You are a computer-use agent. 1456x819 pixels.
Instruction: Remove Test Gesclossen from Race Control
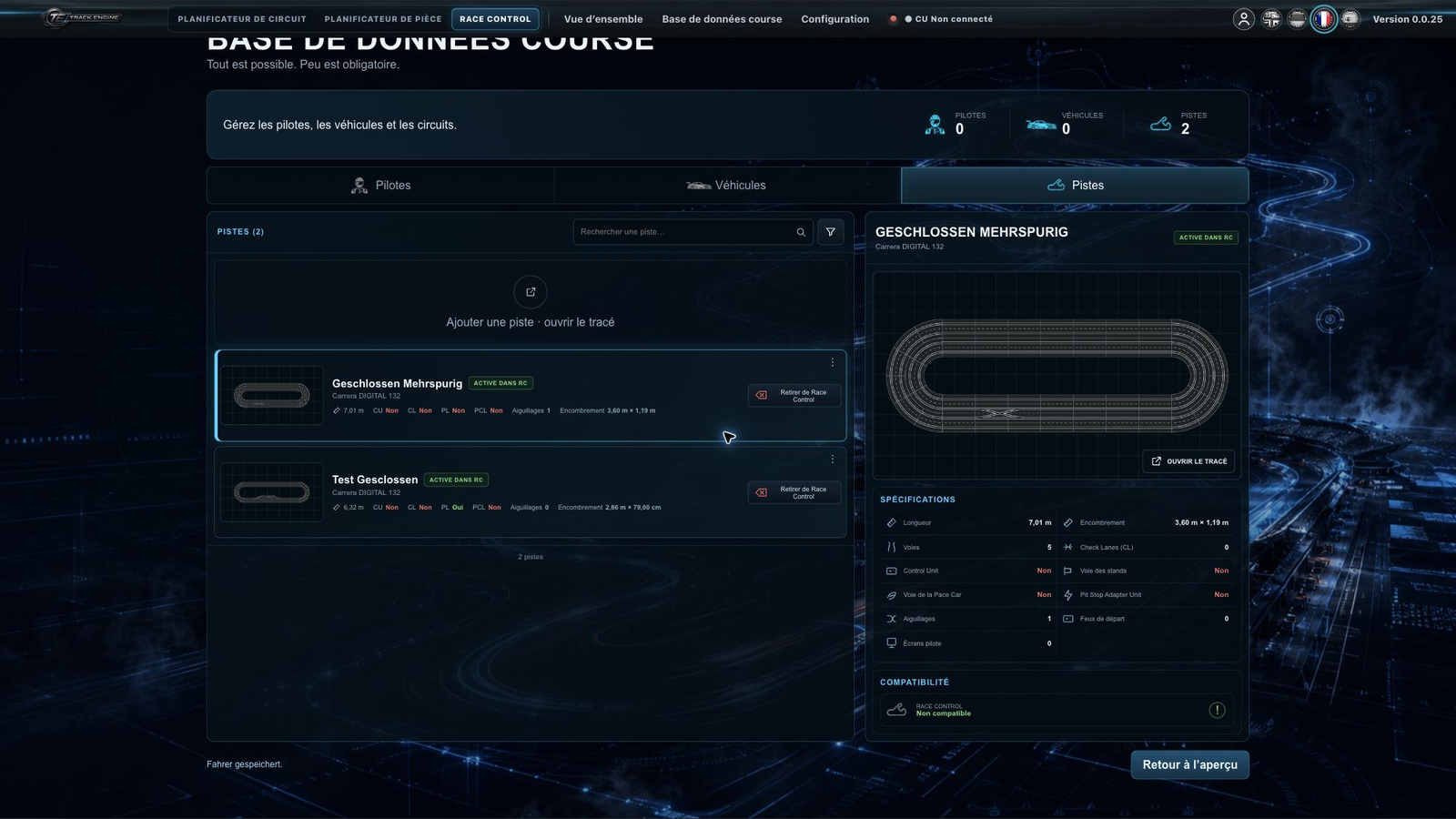tap(794, 492)
